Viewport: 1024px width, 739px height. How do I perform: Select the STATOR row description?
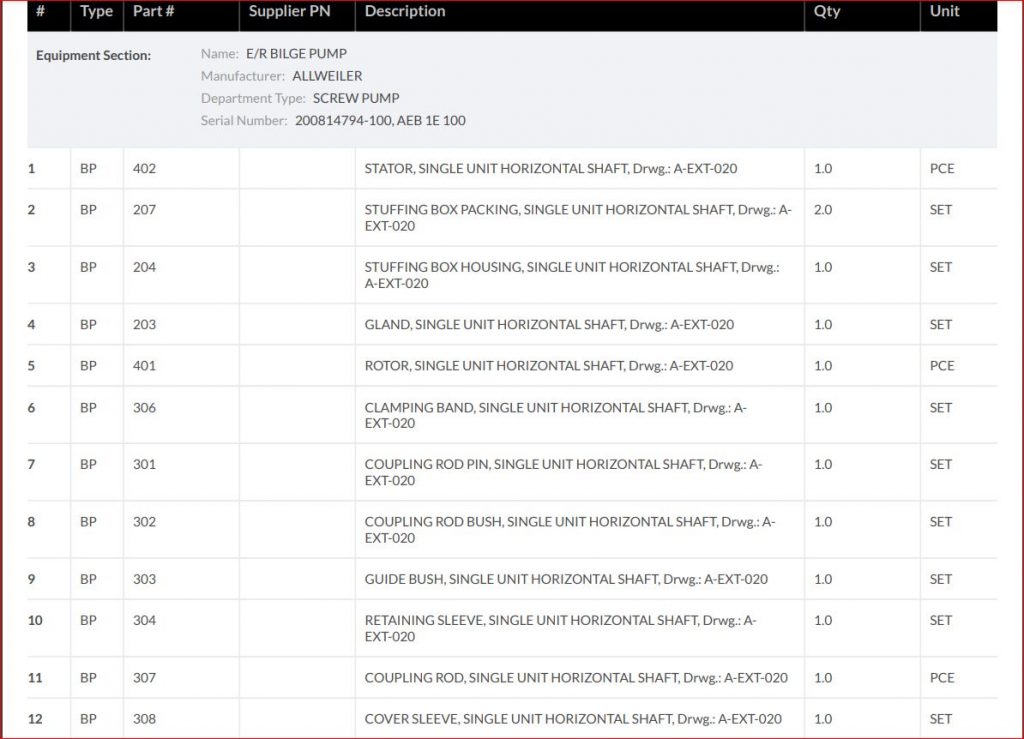550,169
